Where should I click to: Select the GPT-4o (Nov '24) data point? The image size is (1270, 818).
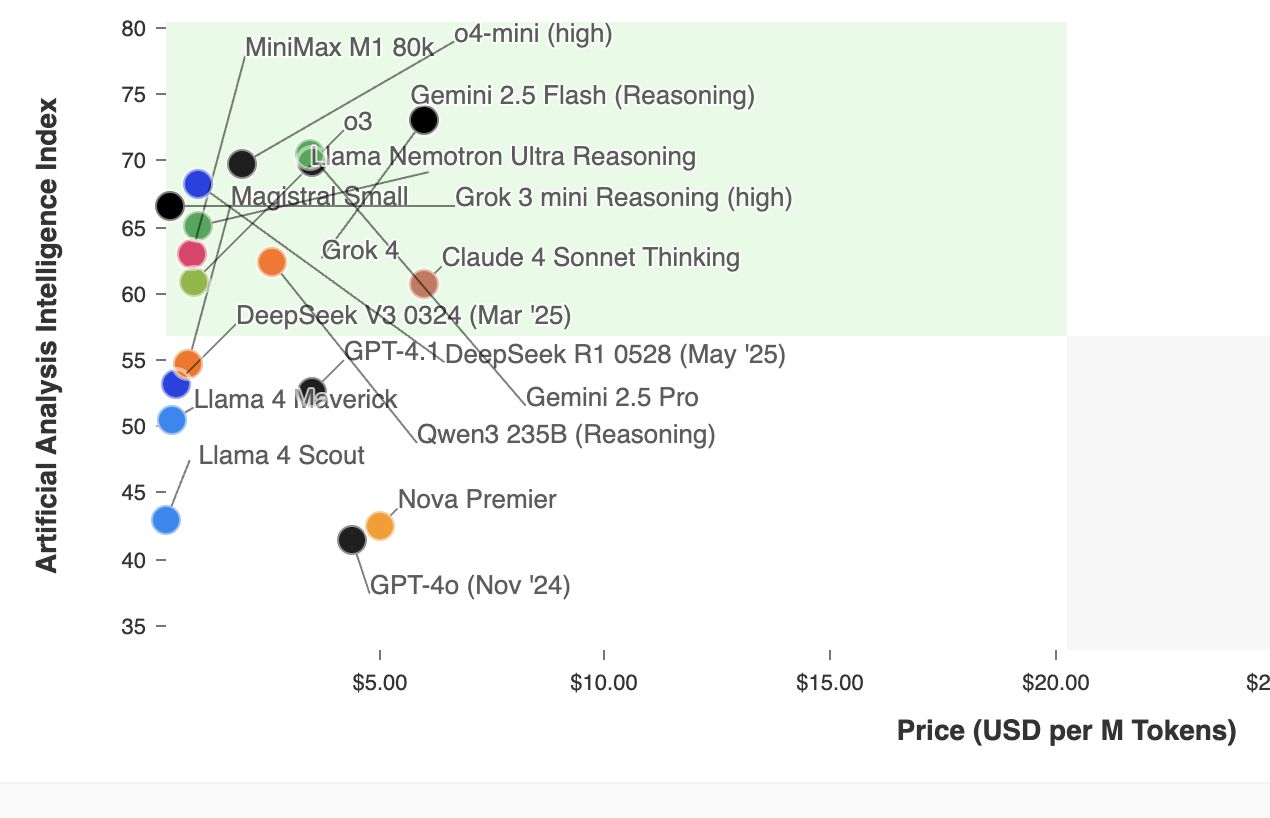pyautogui.click(x=352, y=540)
